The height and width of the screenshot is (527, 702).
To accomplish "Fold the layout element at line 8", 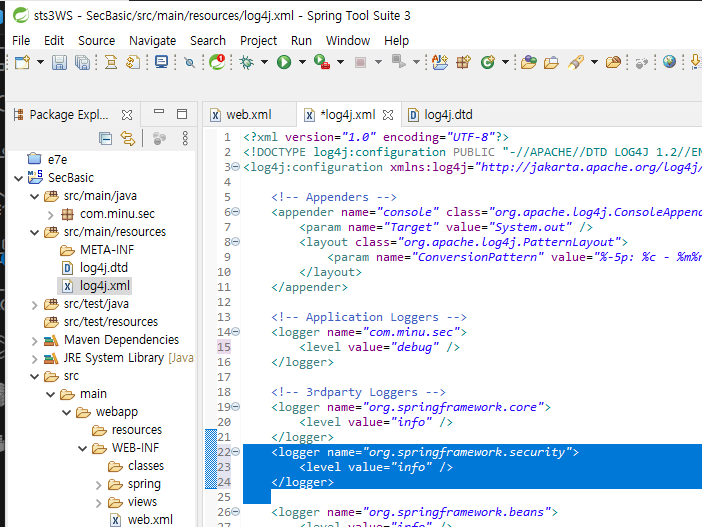I will 235,242.
